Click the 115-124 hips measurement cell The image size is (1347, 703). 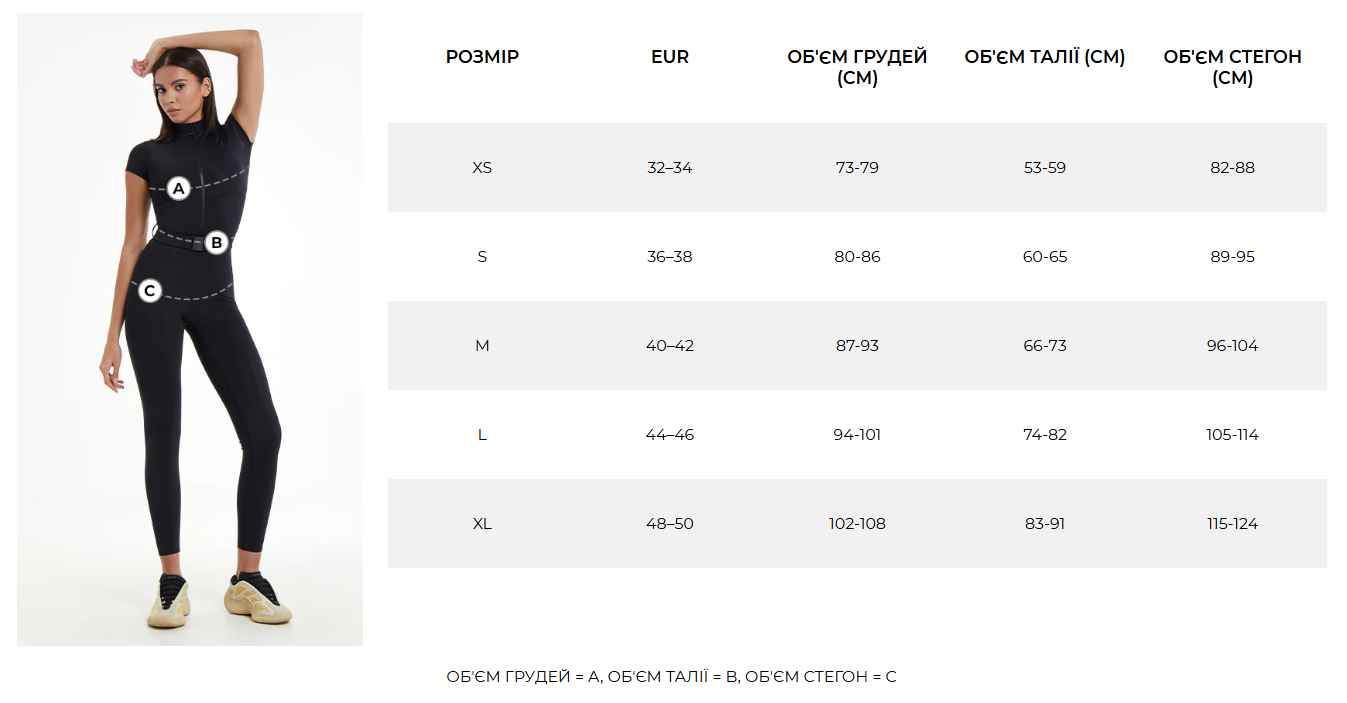coord(1232,524)
